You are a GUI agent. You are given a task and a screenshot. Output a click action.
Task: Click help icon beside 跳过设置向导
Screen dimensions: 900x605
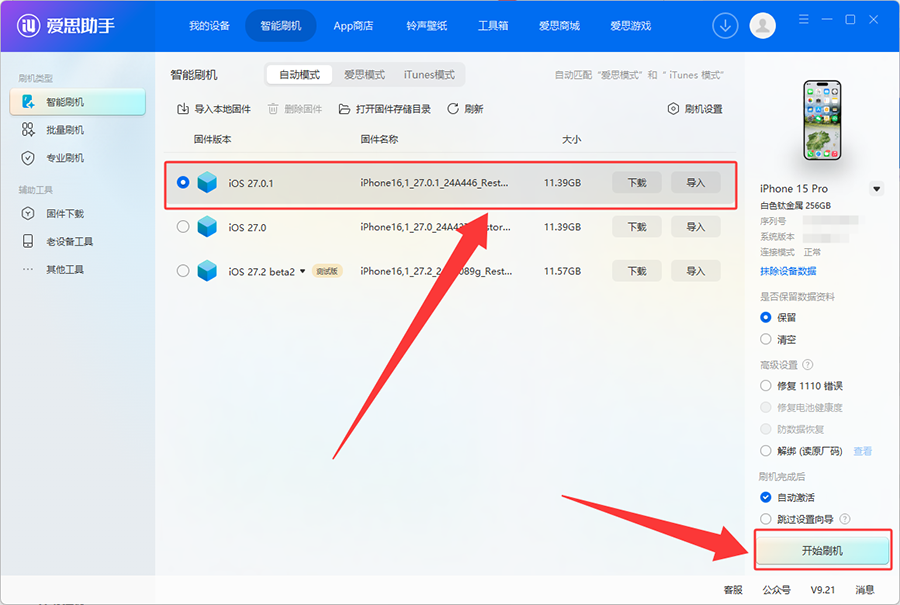(845, 519)
